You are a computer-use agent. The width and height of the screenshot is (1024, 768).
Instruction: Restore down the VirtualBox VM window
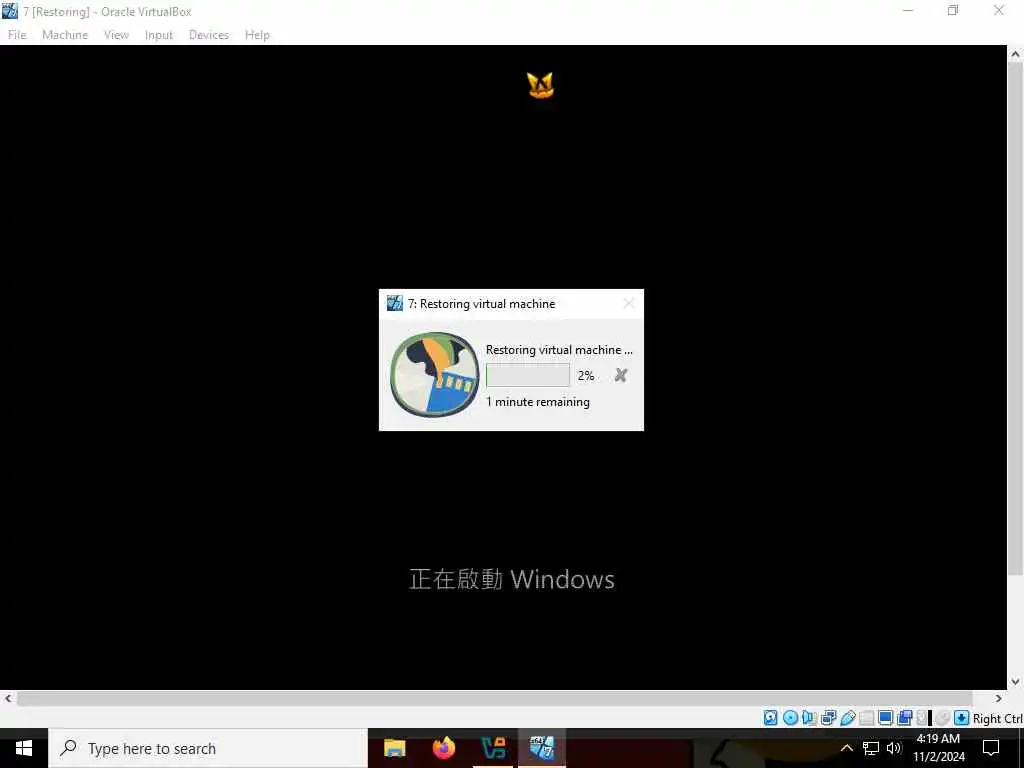coord(953,10)
